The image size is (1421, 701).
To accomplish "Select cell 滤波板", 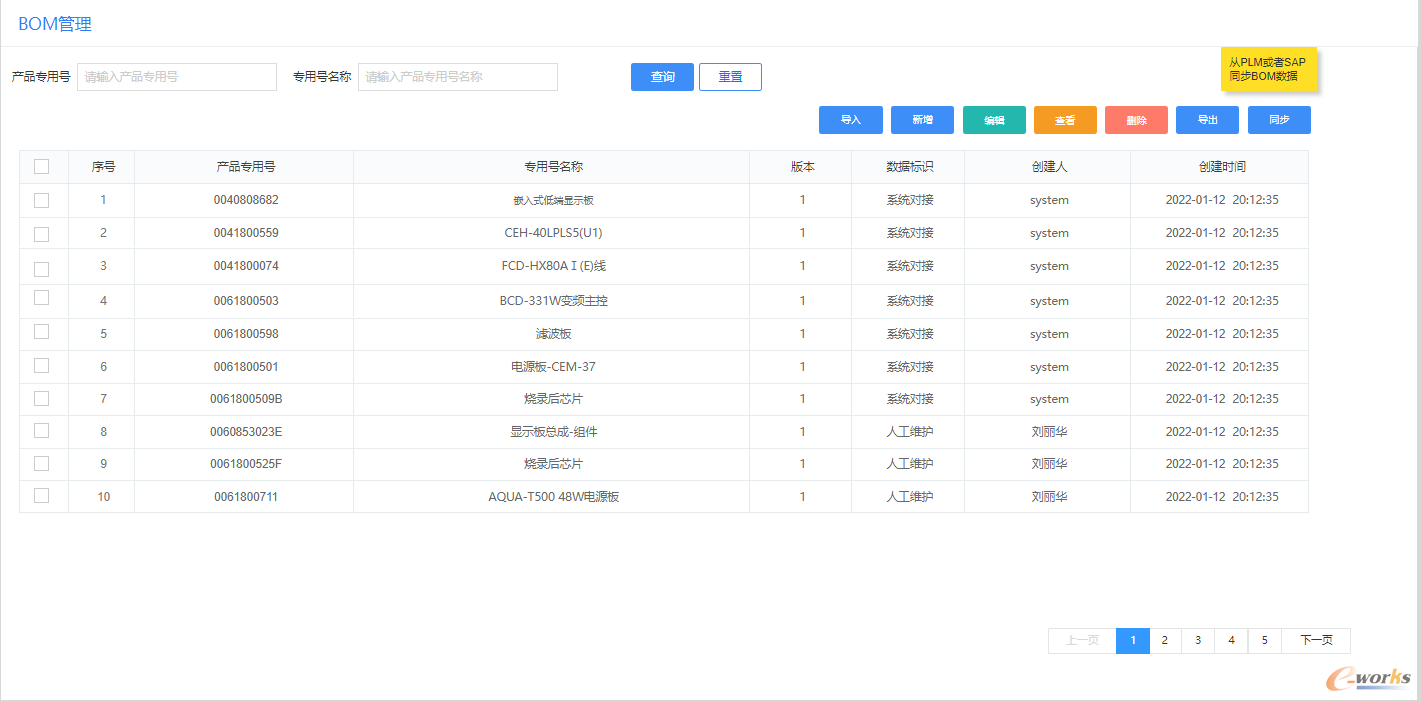I will 553,334.
